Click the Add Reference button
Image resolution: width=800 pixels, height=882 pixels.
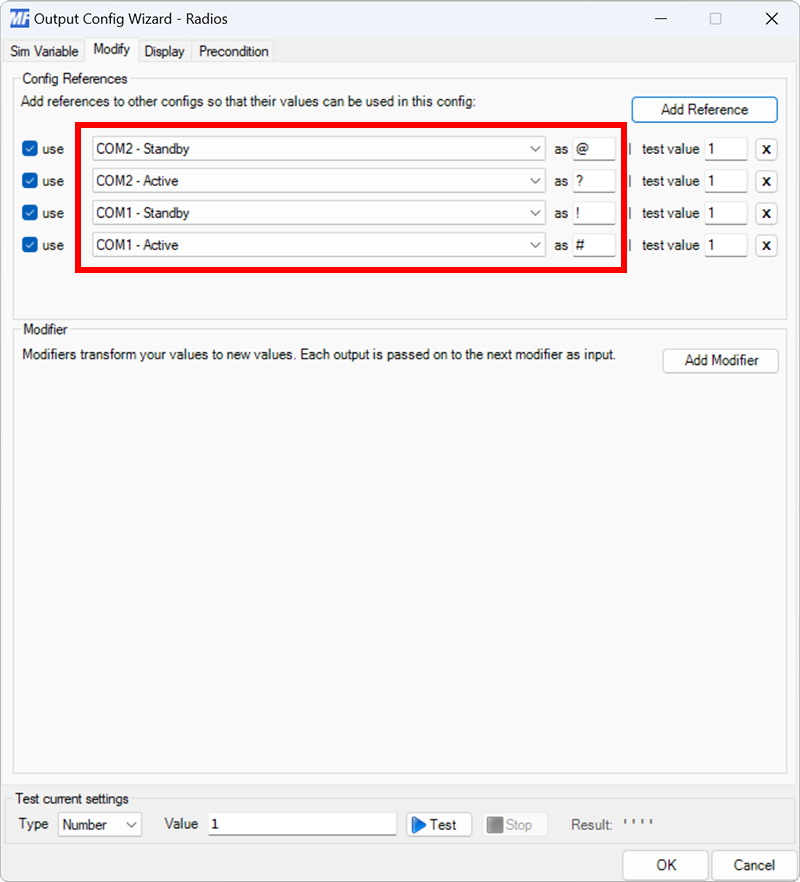click(x=704, y=109)
